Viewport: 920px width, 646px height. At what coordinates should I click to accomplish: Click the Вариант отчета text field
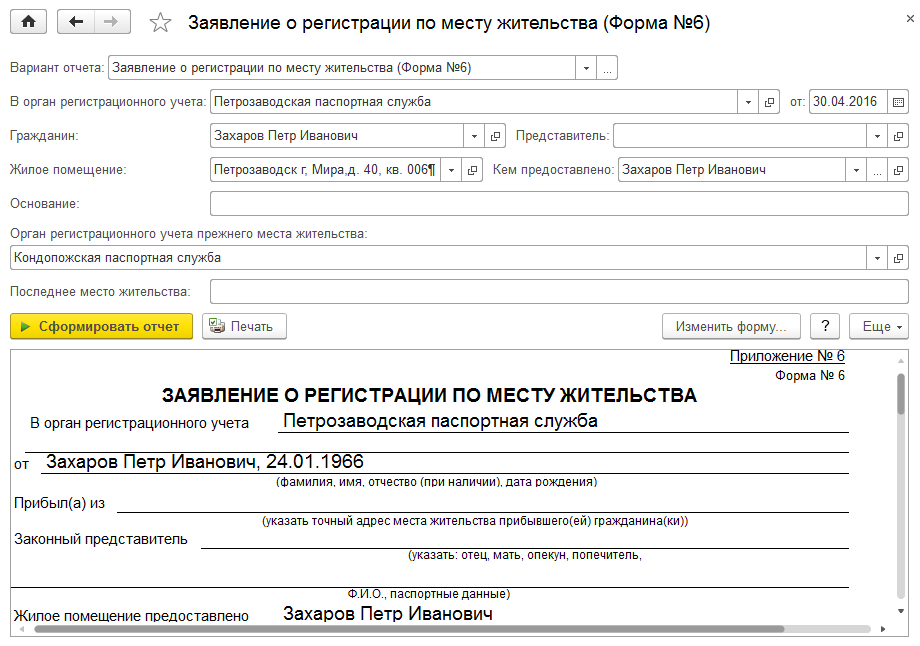click(342, 68)
